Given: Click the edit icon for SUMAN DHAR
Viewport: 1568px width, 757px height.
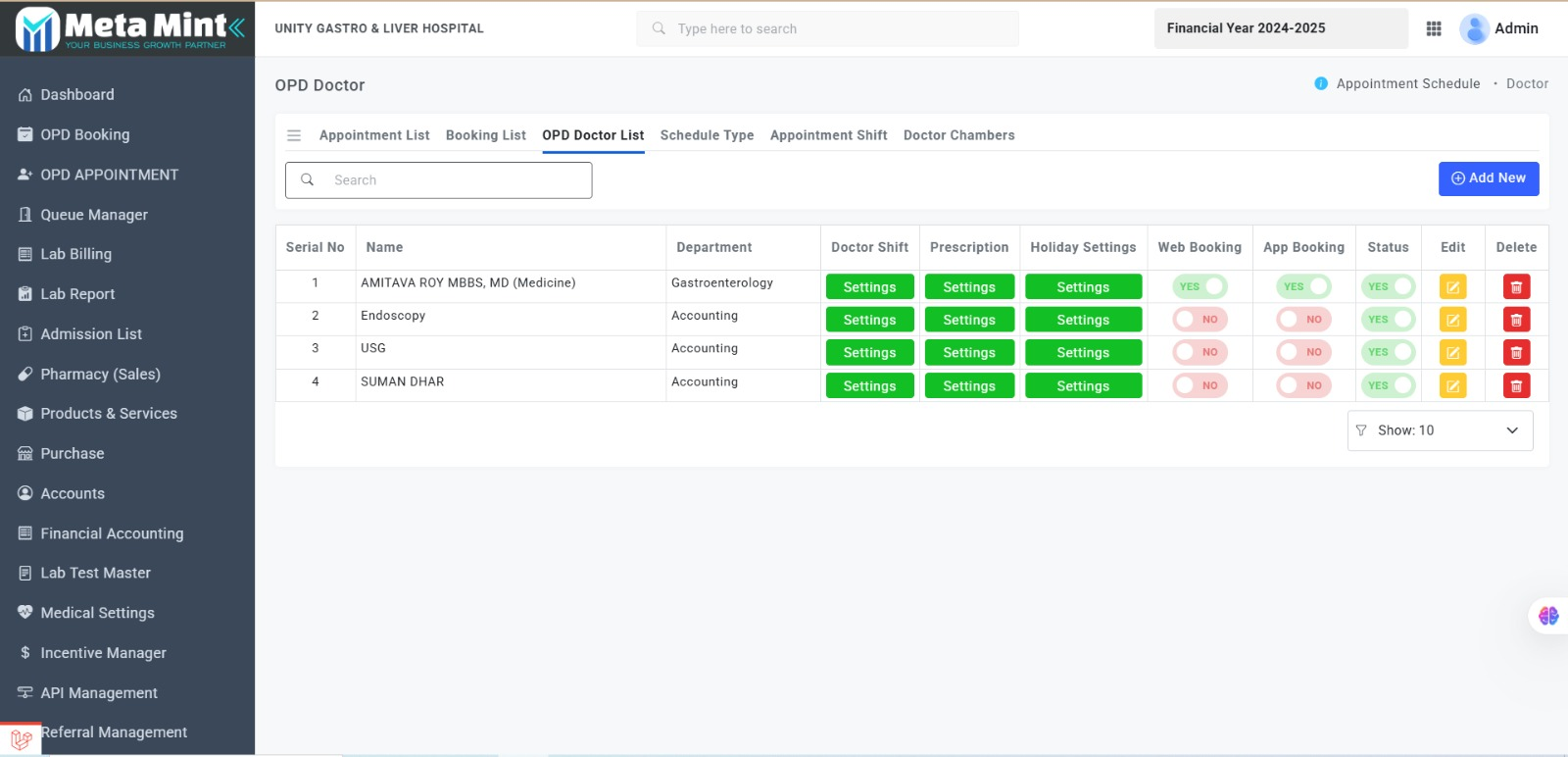Looking at the screenshot, I should point(1452,386).
